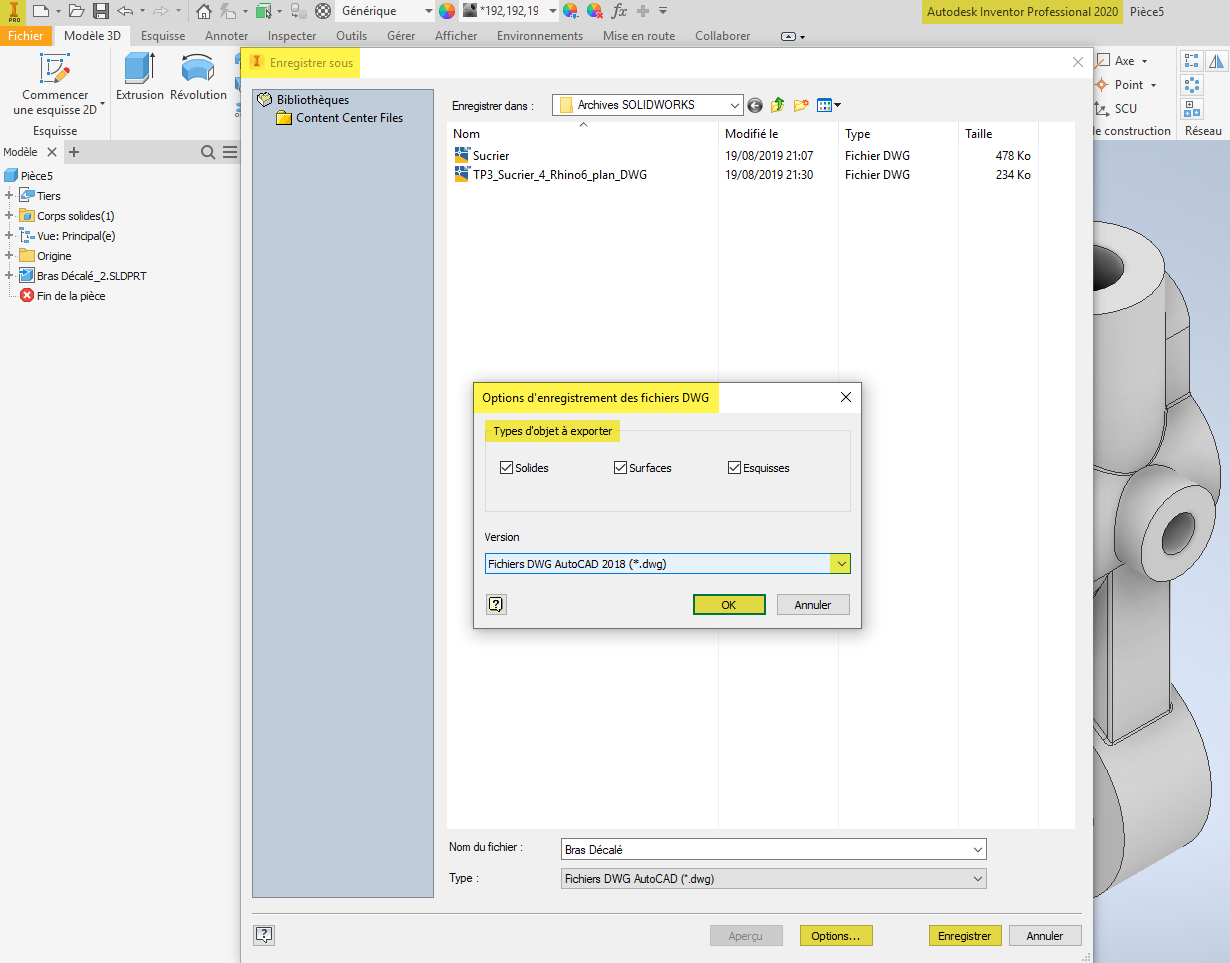1230x963 pixels.
Task: Click the color wheel swatch in the toolbar
Action: point(445,11)
